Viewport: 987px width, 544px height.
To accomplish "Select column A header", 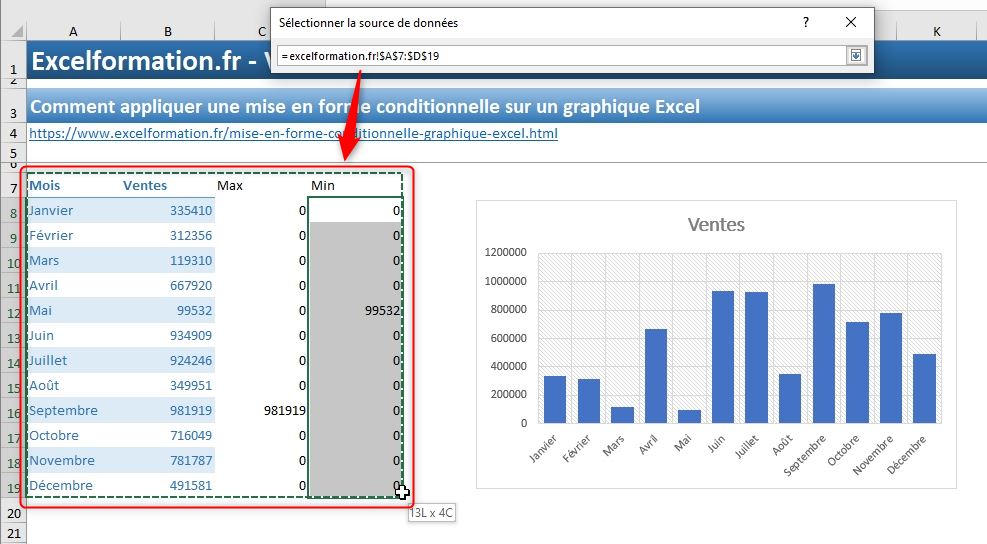I will click(x=73, y=31).
